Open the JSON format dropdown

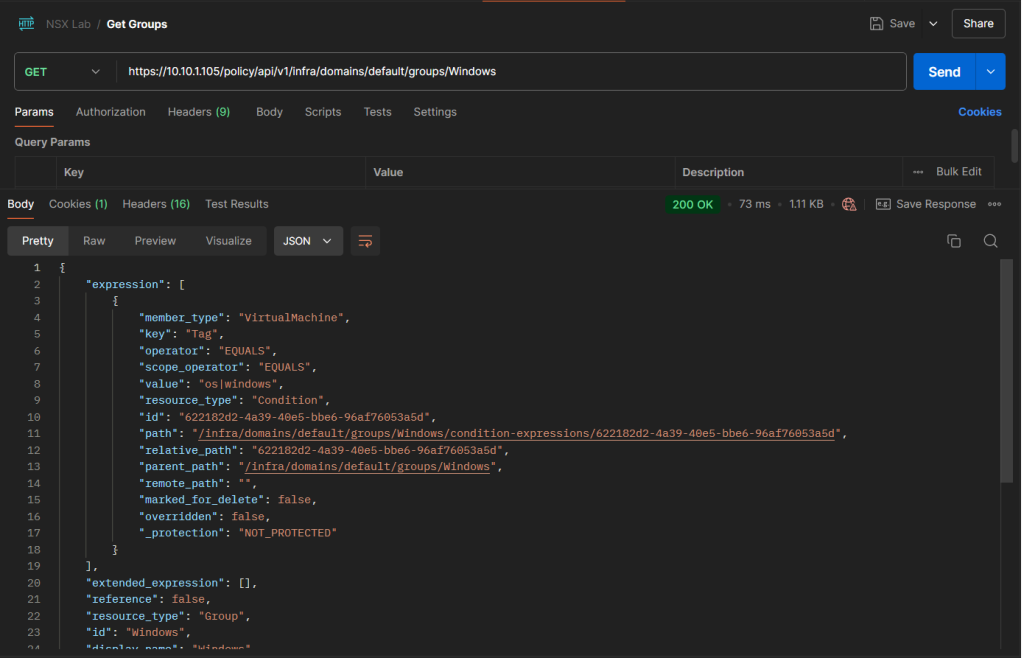(308, 241)
